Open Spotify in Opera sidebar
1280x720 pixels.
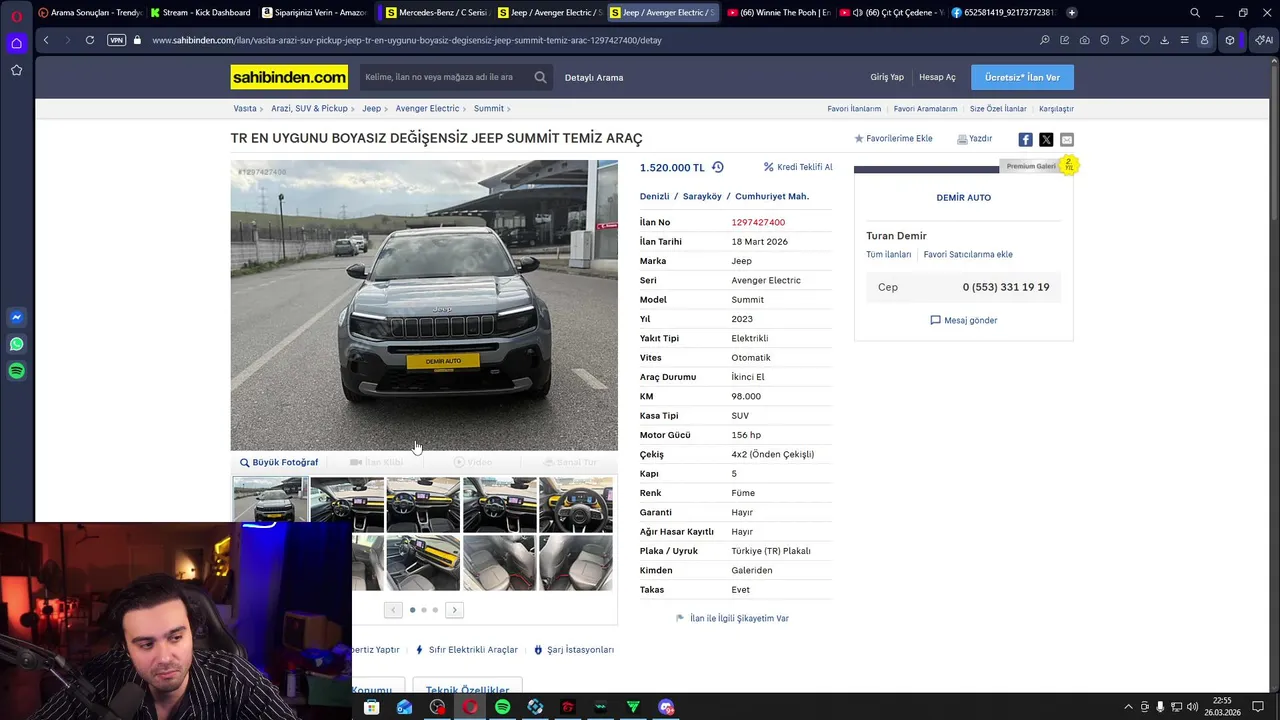pos(16,371)
